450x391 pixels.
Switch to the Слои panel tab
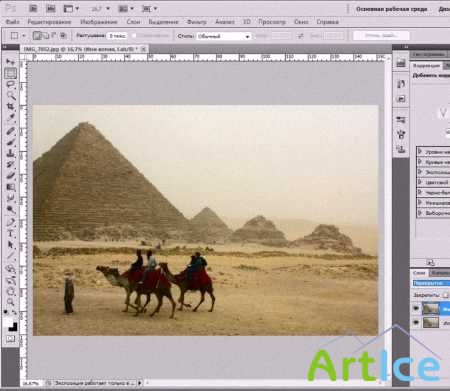(419, 273)
